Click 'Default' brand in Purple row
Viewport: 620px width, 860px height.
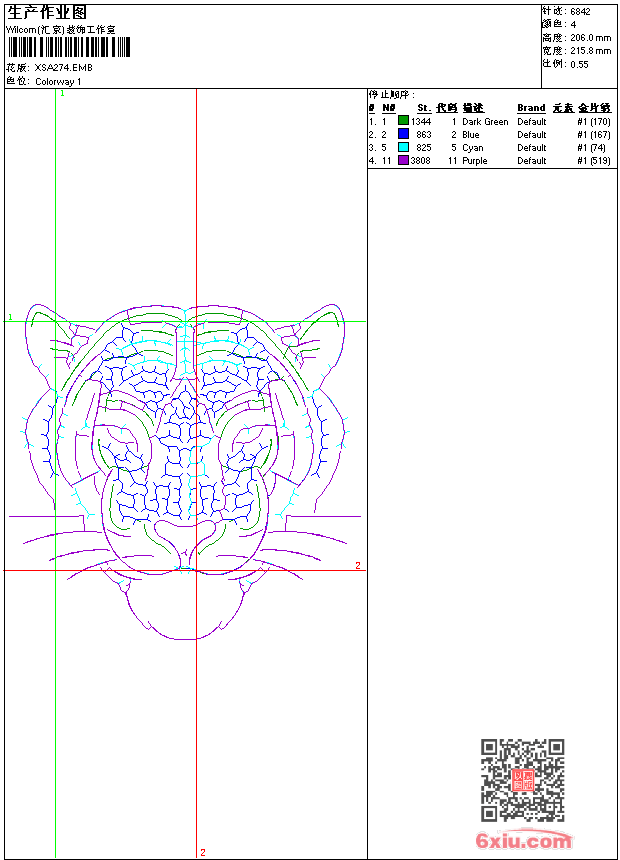click(x=532, y=161)
